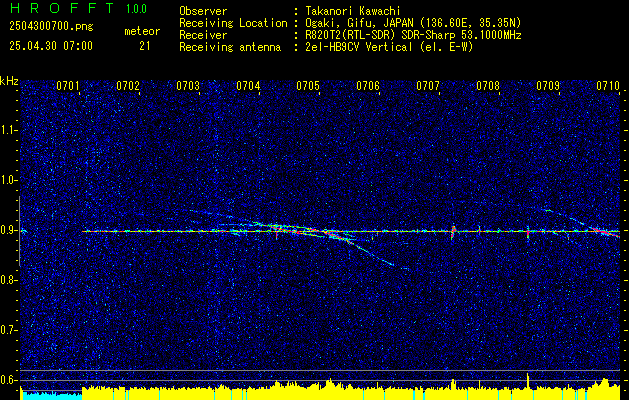This screenshot has height=400, width=629.
Task: Click the 0702 time marker
Action: click(128, 85)
